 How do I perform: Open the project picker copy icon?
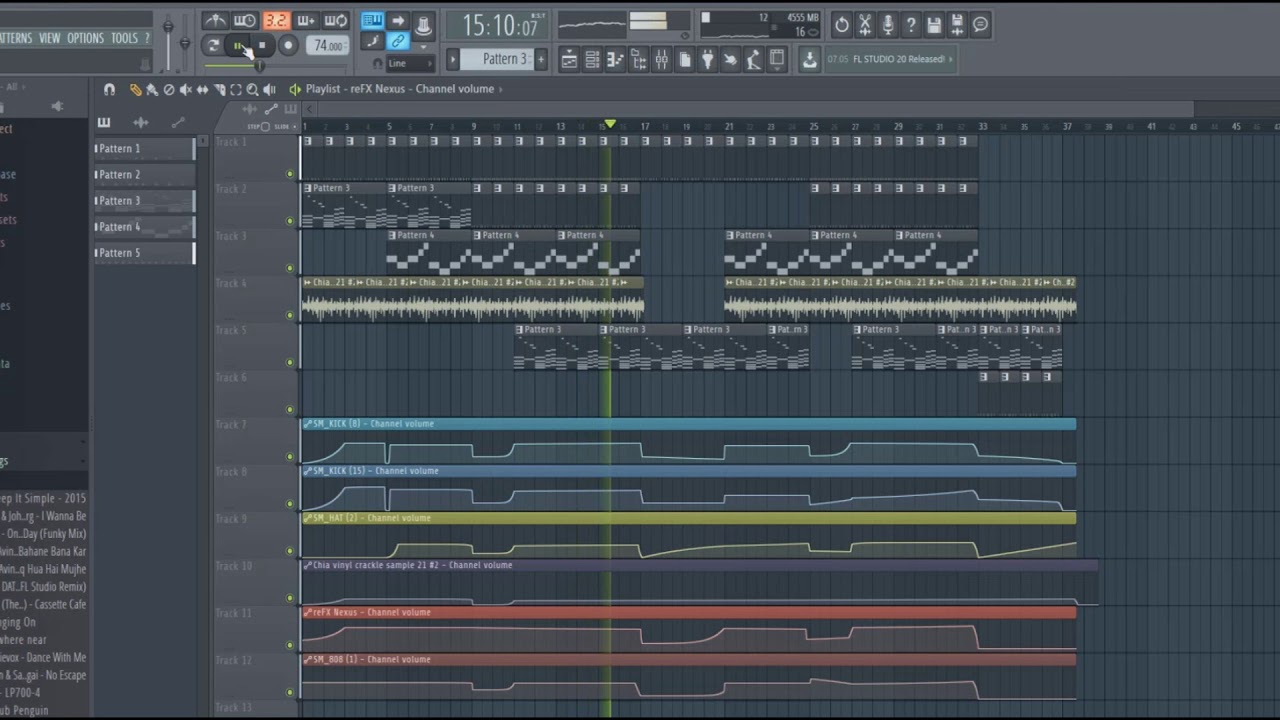click(x=685, y=59)
